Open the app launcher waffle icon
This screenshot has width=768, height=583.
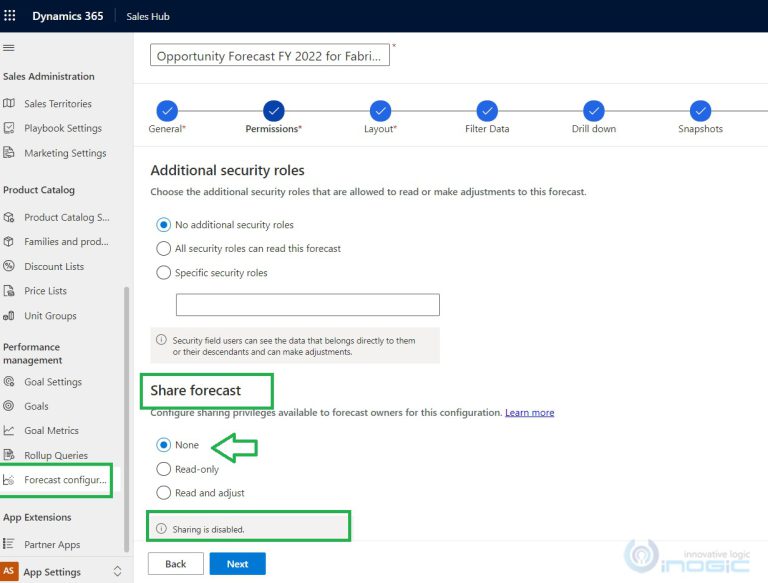coord(9,16)
